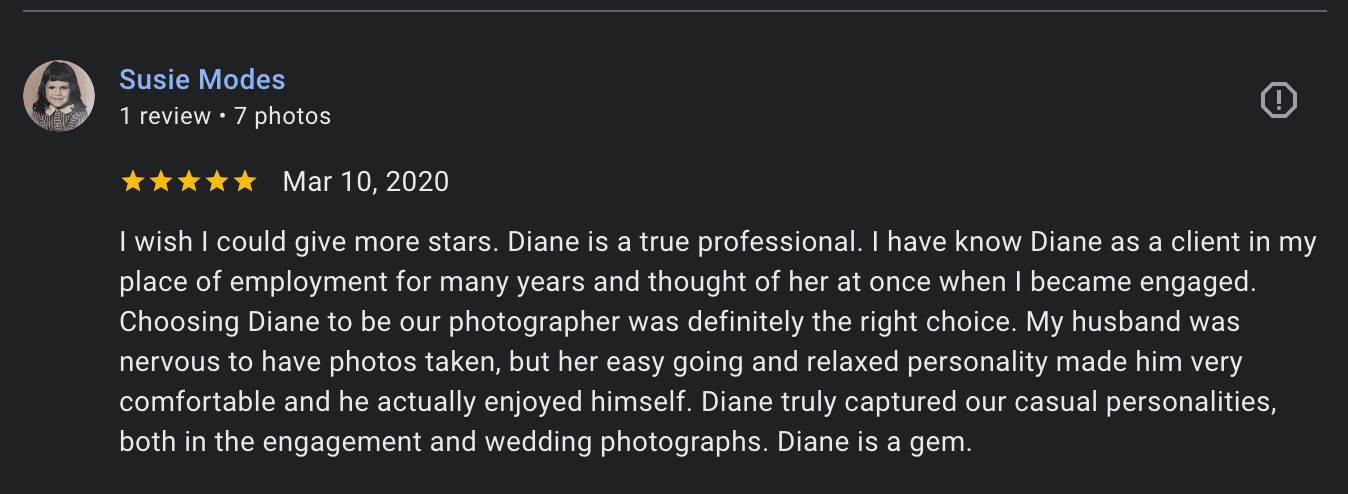
Task: Click the fourth yellow rating star
Action: pos(216,182)
